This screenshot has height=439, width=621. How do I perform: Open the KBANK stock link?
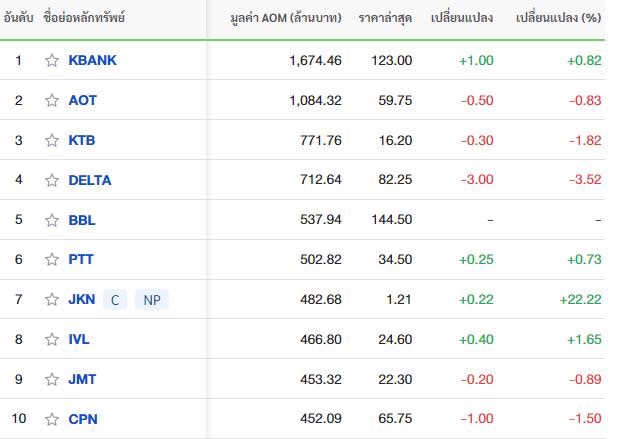point(92,60)
